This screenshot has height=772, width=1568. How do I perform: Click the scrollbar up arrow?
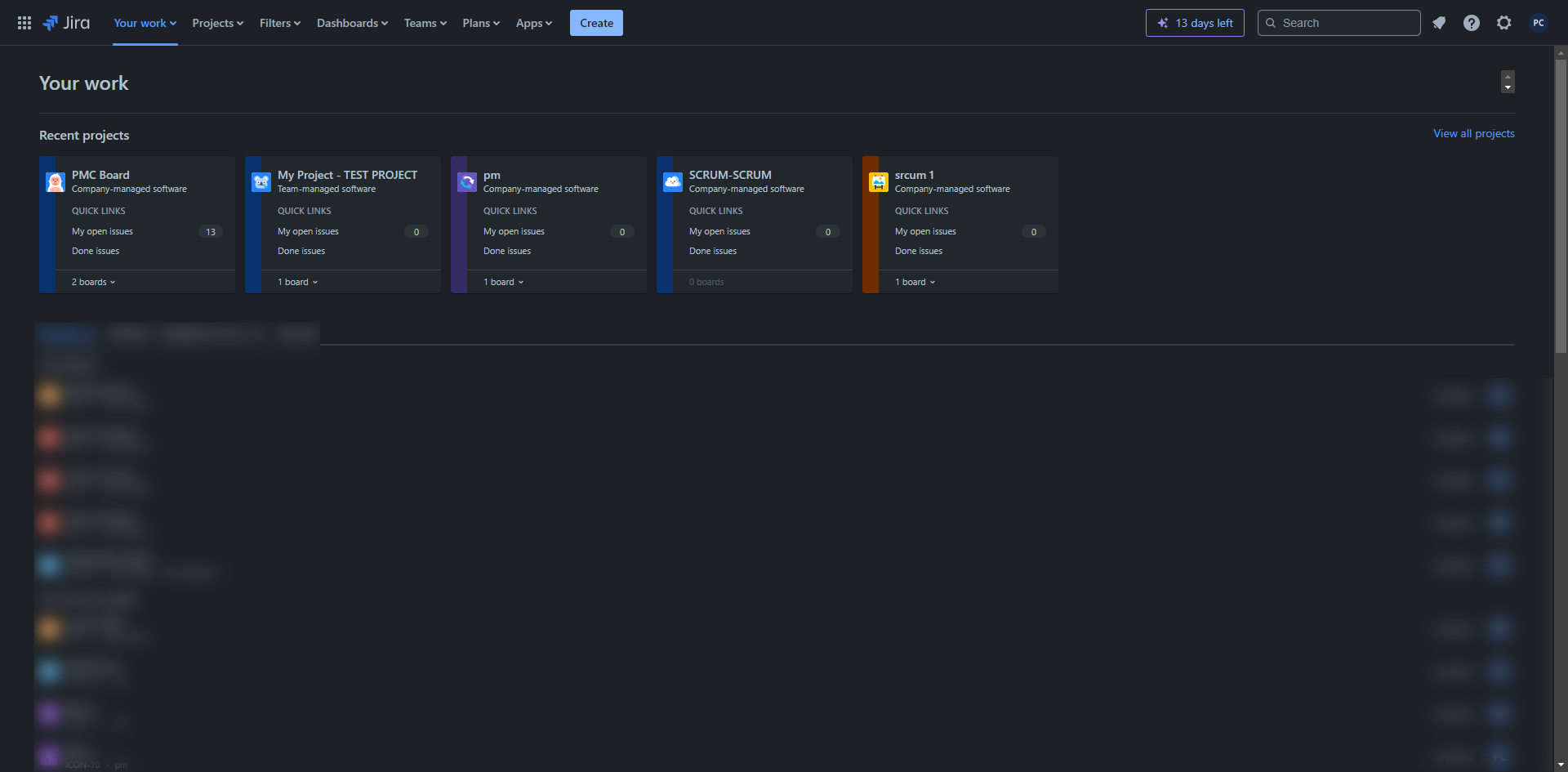(1561, 52)
